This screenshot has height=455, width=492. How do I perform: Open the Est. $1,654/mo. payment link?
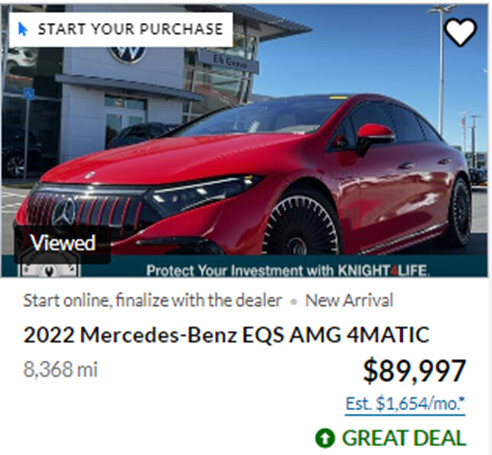[x=405, y=404]
